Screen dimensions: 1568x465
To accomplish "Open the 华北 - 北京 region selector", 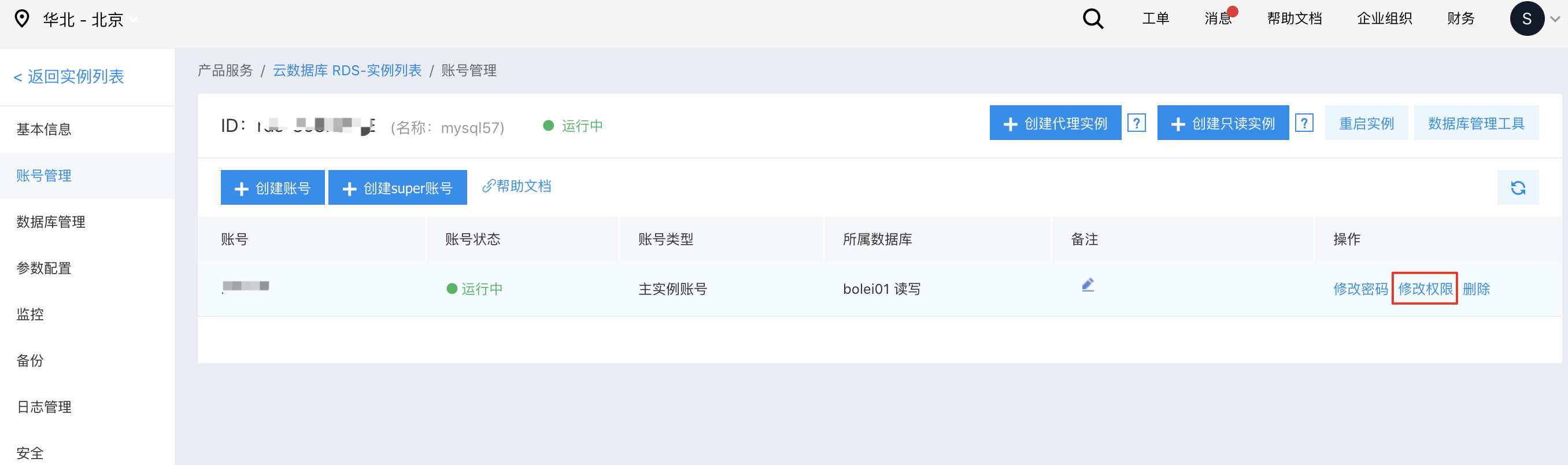I will [83, 20].
